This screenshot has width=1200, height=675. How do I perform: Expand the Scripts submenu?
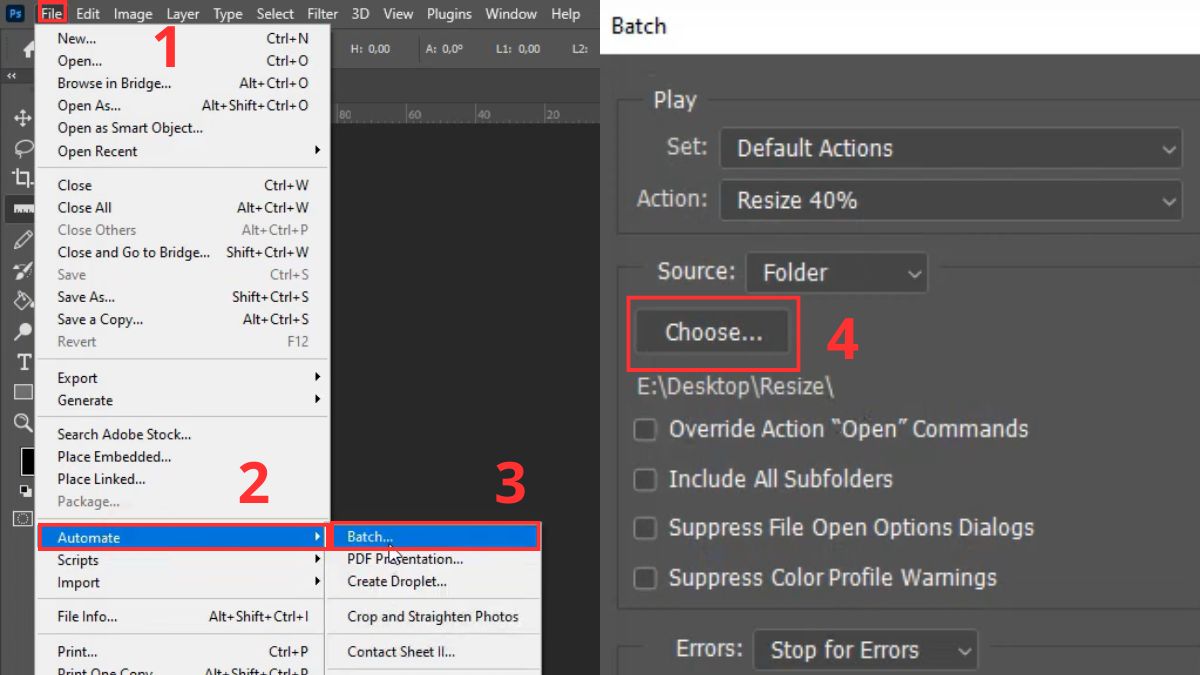(x=182, y=560)
